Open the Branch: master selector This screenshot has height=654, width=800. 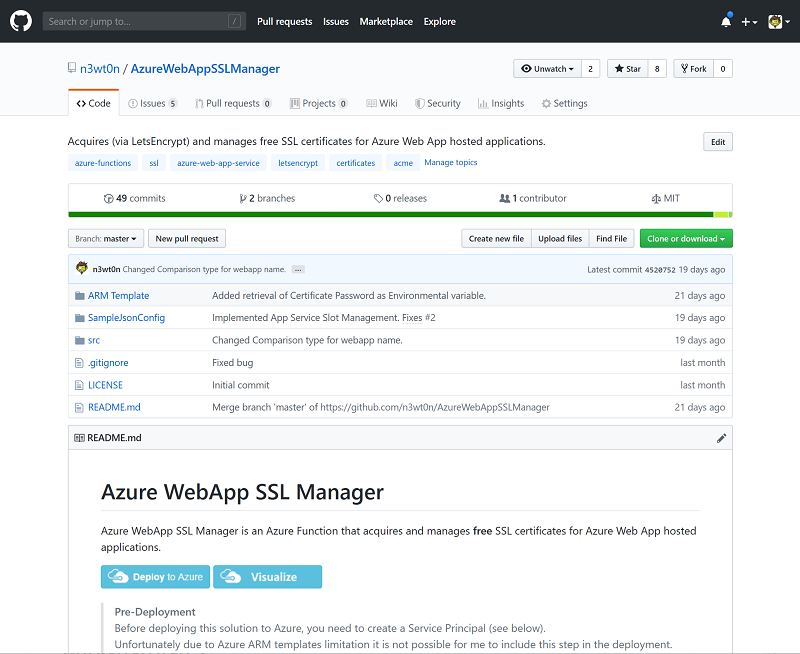pos(106,238)
